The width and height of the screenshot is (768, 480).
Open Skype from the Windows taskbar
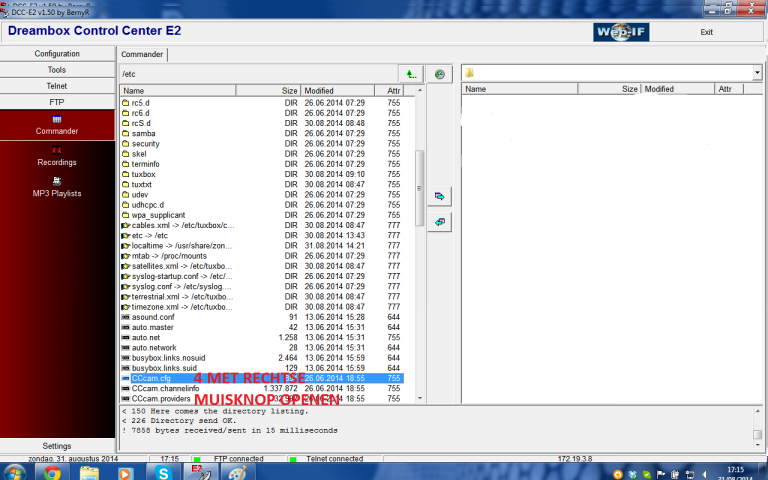click(158, 471)
